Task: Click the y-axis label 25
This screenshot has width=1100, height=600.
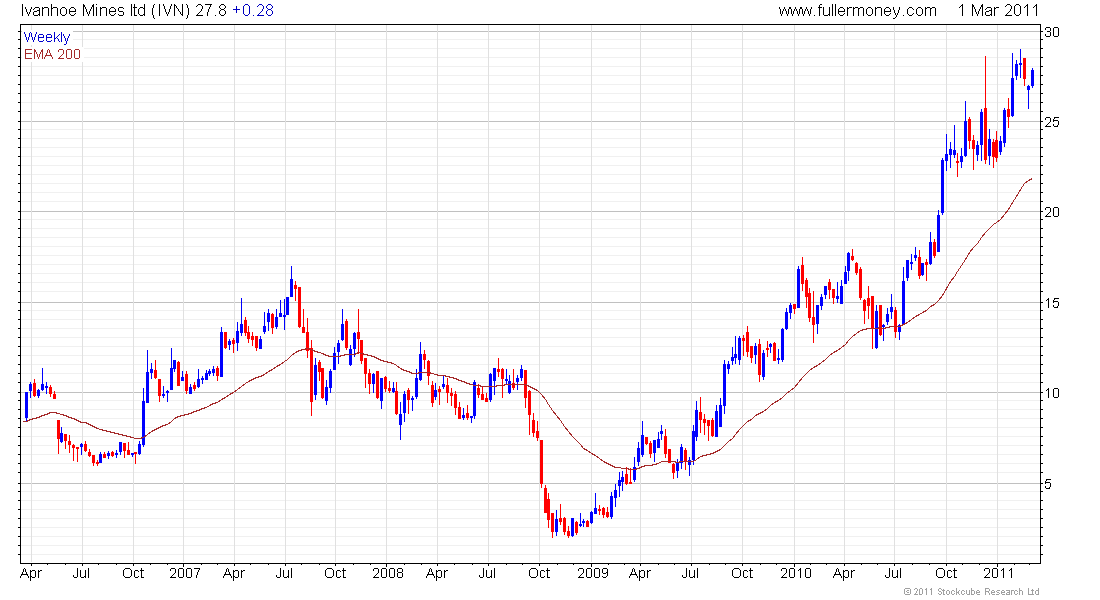Action: pyautogui.click(x=1052, y=122)
